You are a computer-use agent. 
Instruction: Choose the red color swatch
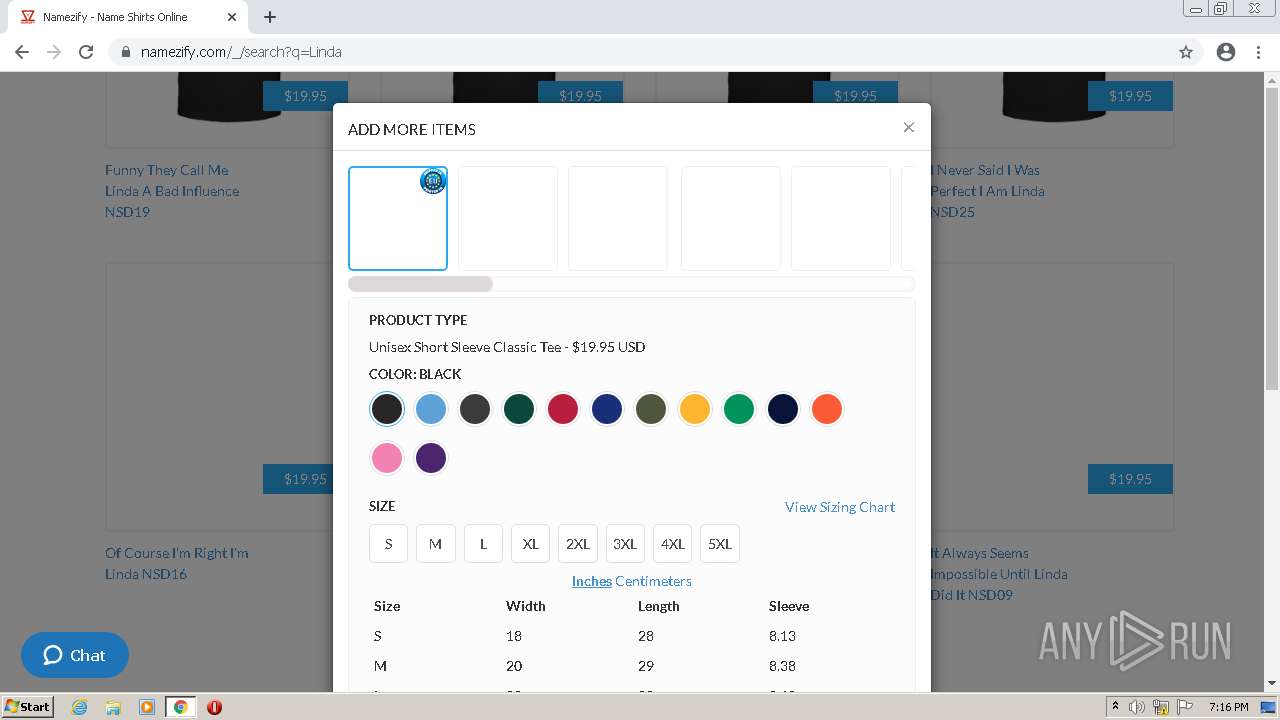pyautogui.click(x=563, y=409)
